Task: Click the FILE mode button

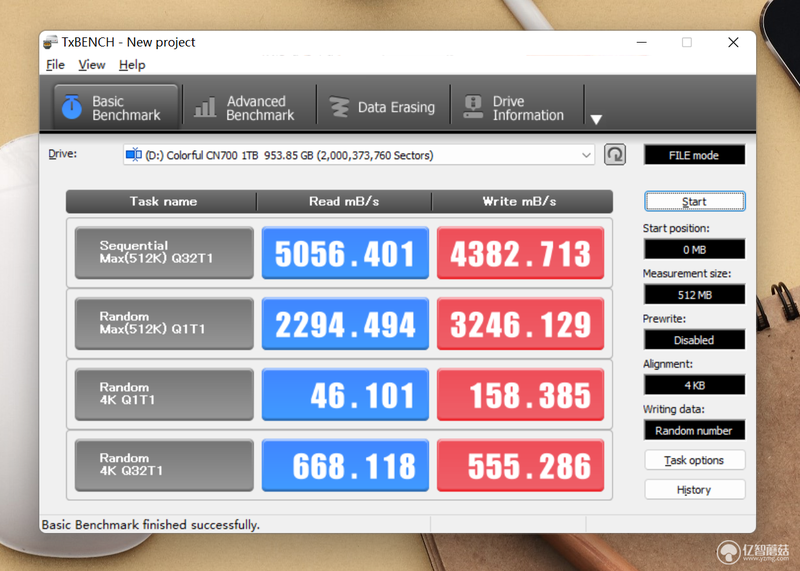Action: pos(694,155)
